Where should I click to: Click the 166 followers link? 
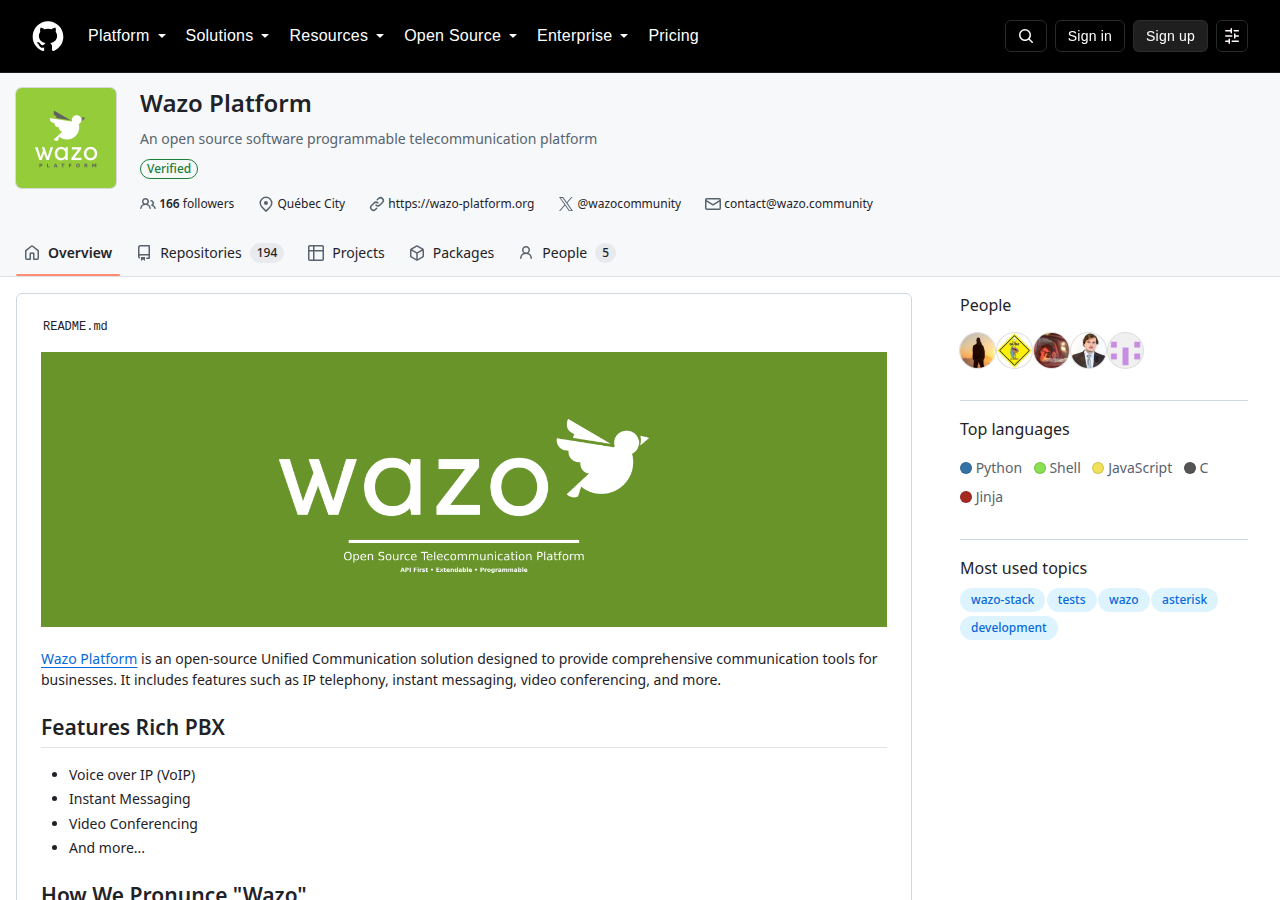click(x=188, y=204)
